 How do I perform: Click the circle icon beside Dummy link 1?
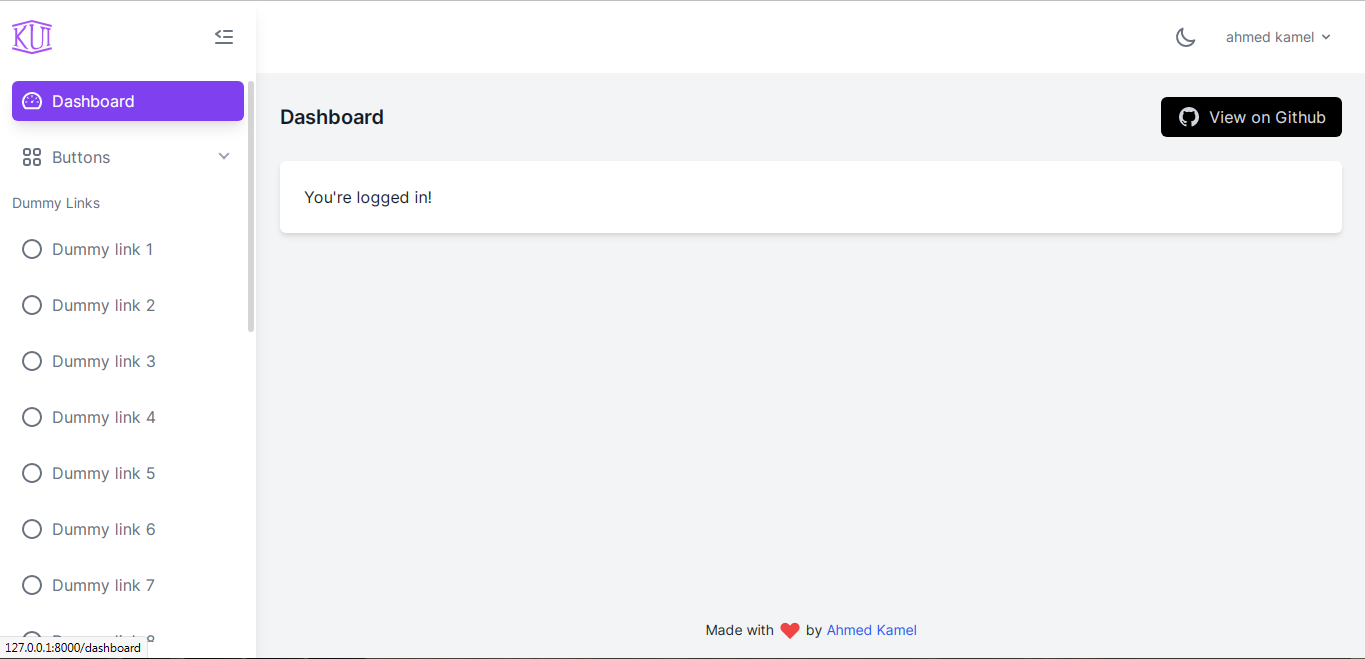(x=32, y=249)
